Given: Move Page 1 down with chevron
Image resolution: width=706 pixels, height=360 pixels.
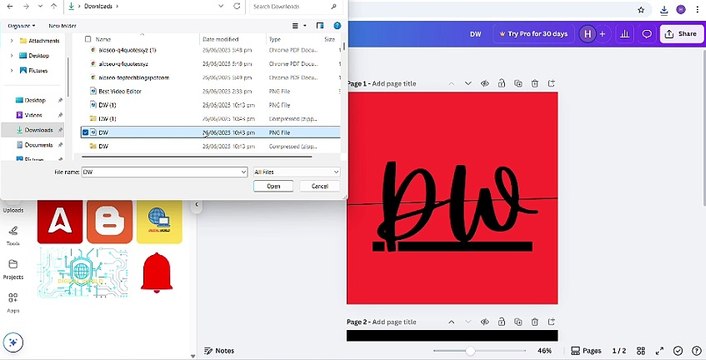Looking at the screenshot, I should (468, 84).
